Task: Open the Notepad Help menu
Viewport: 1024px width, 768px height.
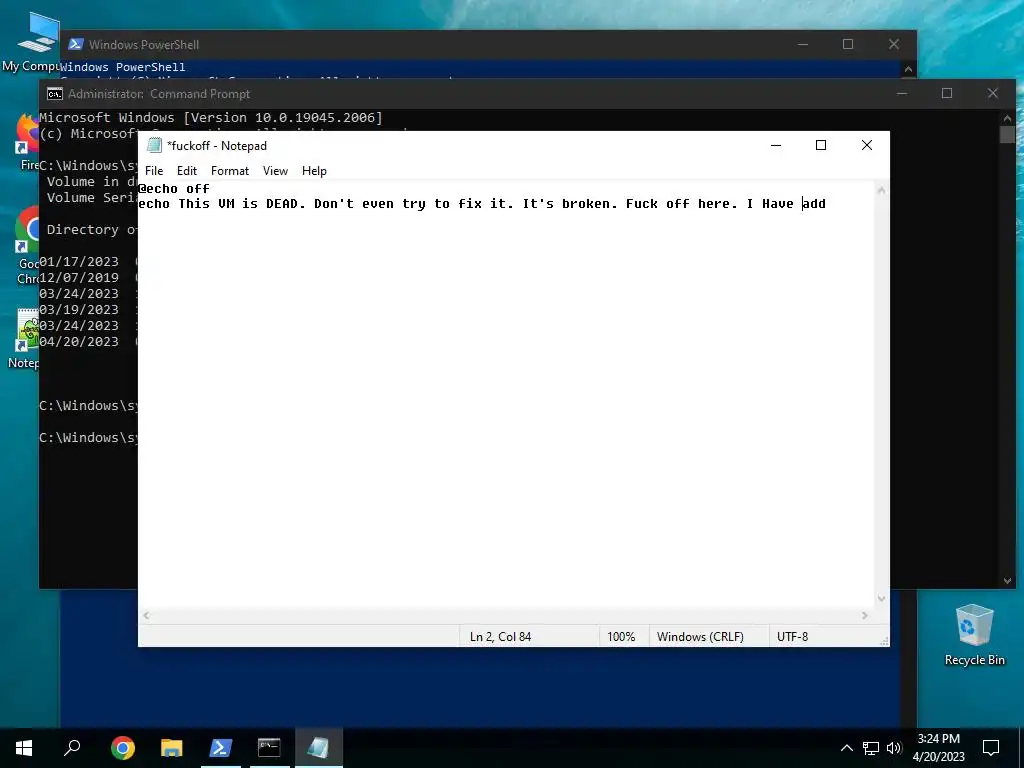Action: click(x=314, y=170)
